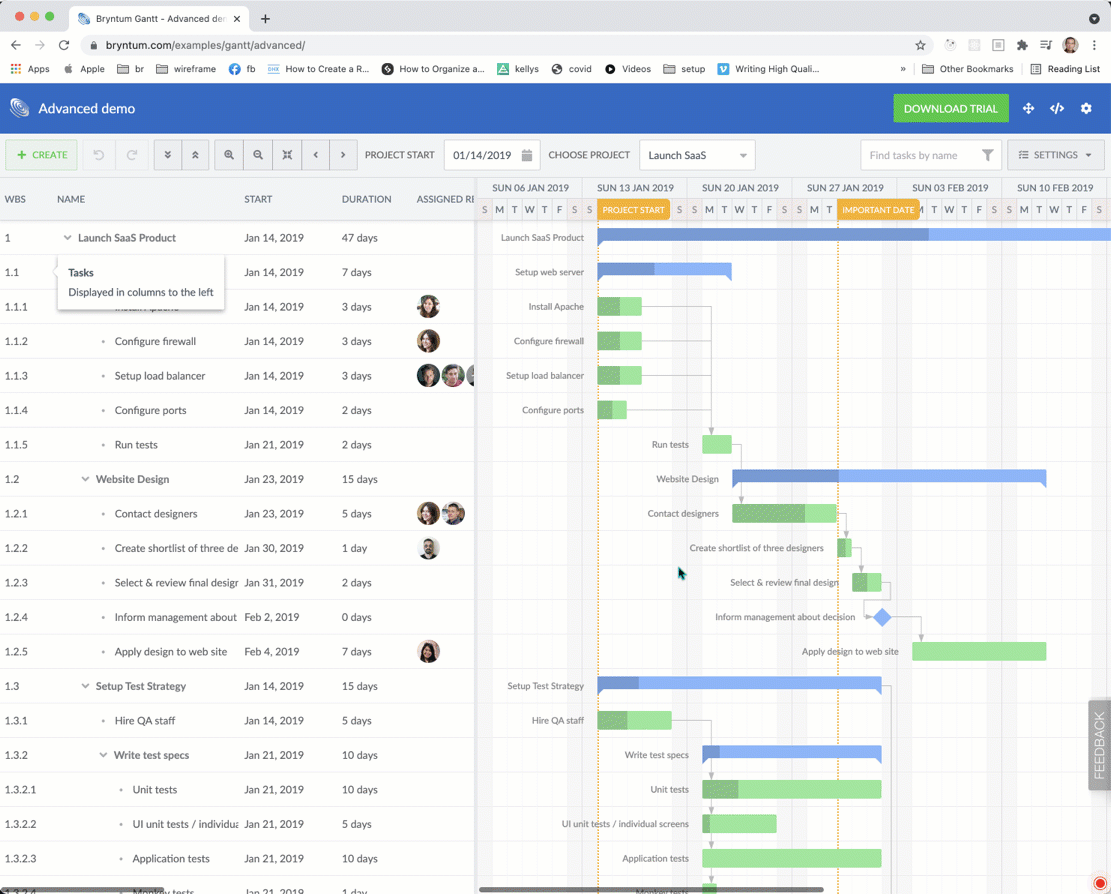1111x894 pixels.
Task: Open the gear settings in the header
Action: coord(1086,108)
